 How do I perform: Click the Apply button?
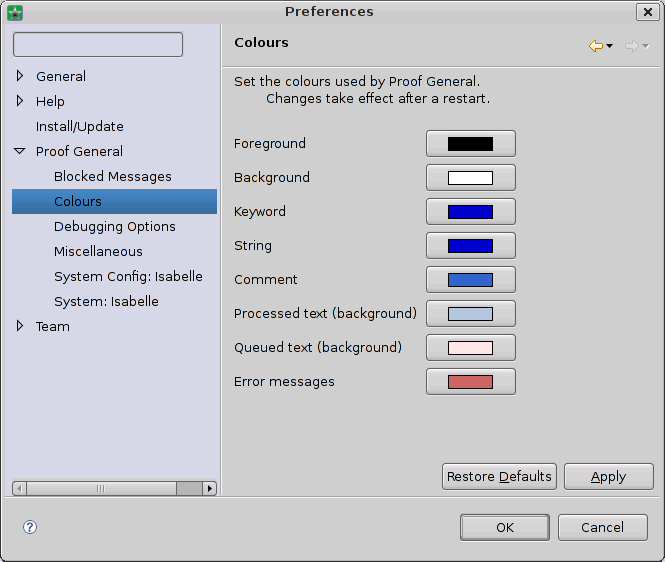tap(609, 477)
